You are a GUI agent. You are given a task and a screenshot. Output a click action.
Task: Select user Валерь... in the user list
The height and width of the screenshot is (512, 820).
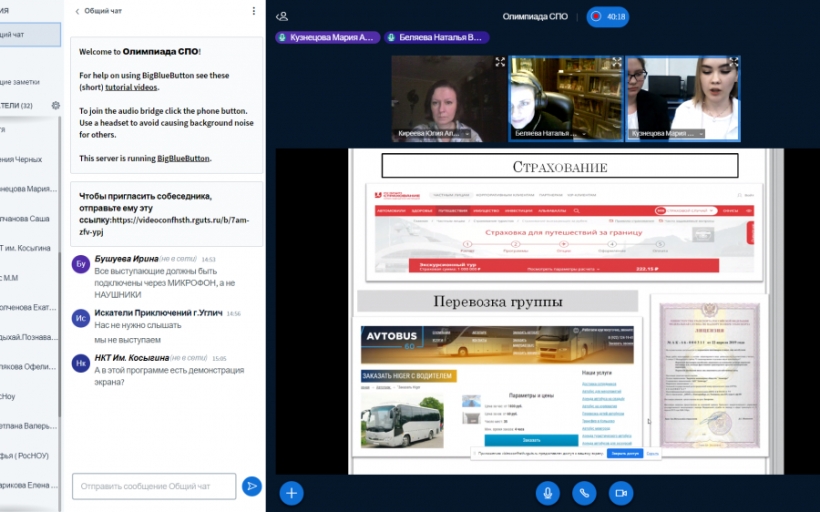[29, 426]
